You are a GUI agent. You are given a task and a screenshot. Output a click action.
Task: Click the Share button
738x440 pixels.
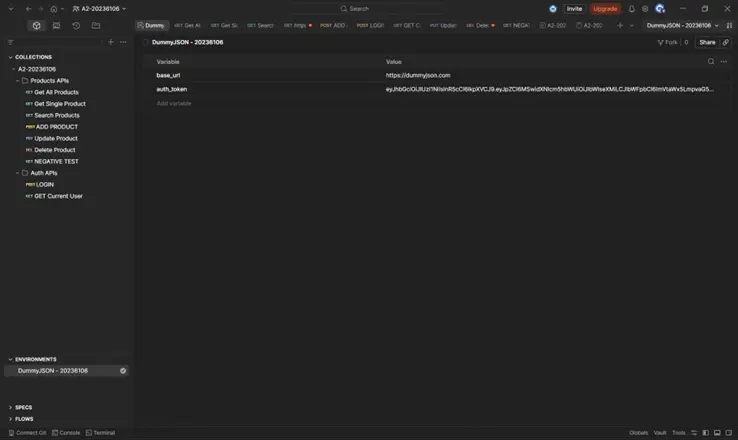pyautogui.click(x=707, y=42)
